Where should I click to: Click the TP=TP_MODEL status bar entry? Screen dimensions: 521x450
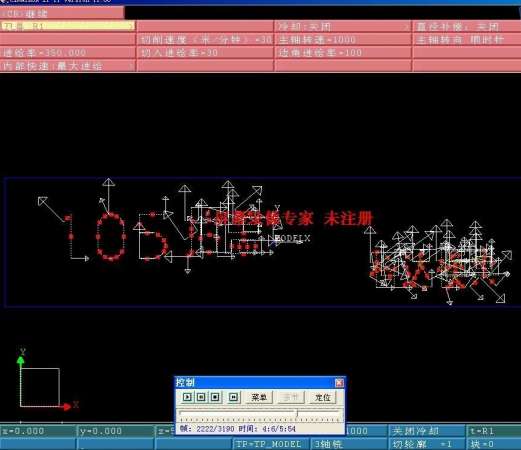pyautogui.click(x=271, y=444)
